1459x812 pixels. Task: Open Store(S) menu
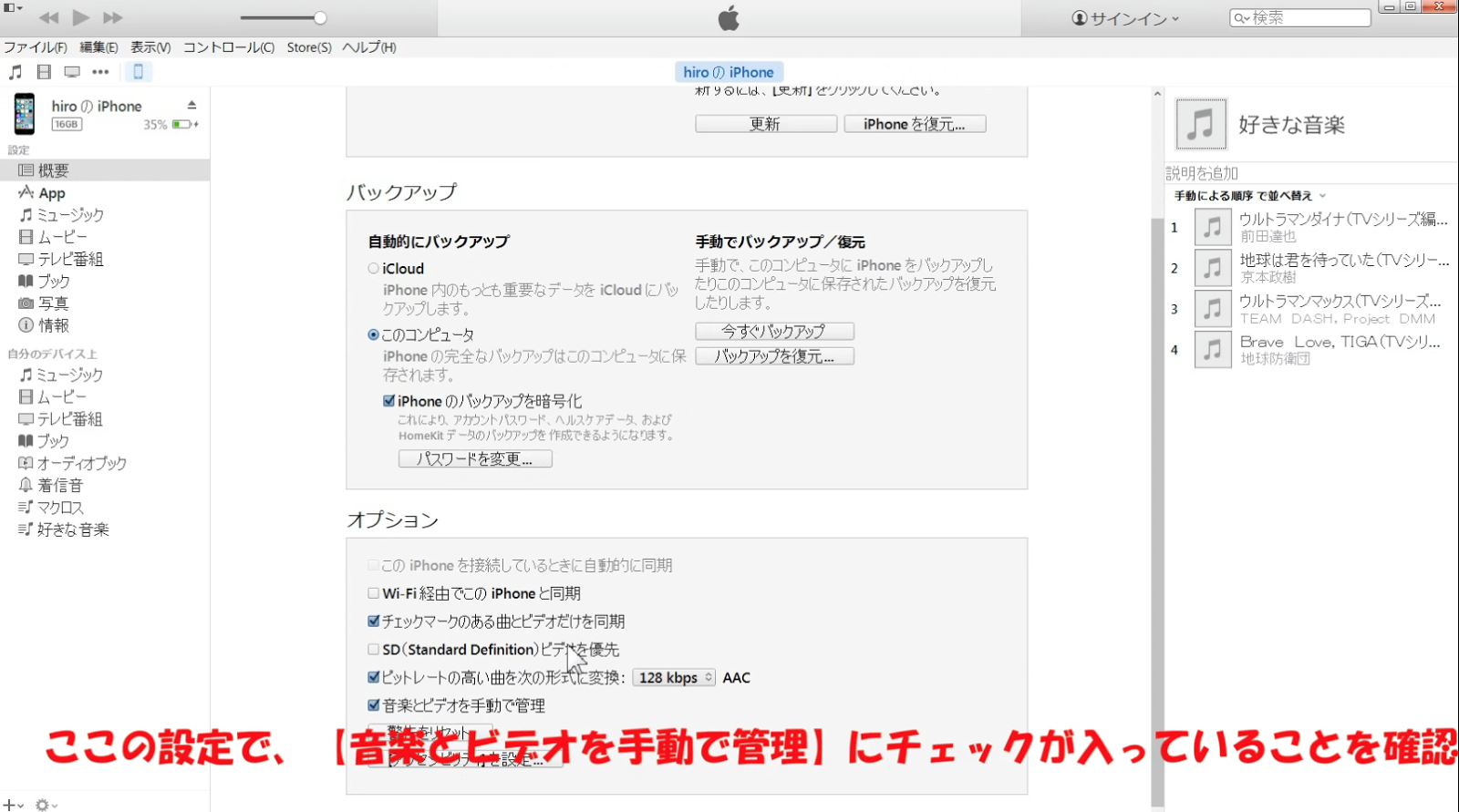click(x=309, y=47)
